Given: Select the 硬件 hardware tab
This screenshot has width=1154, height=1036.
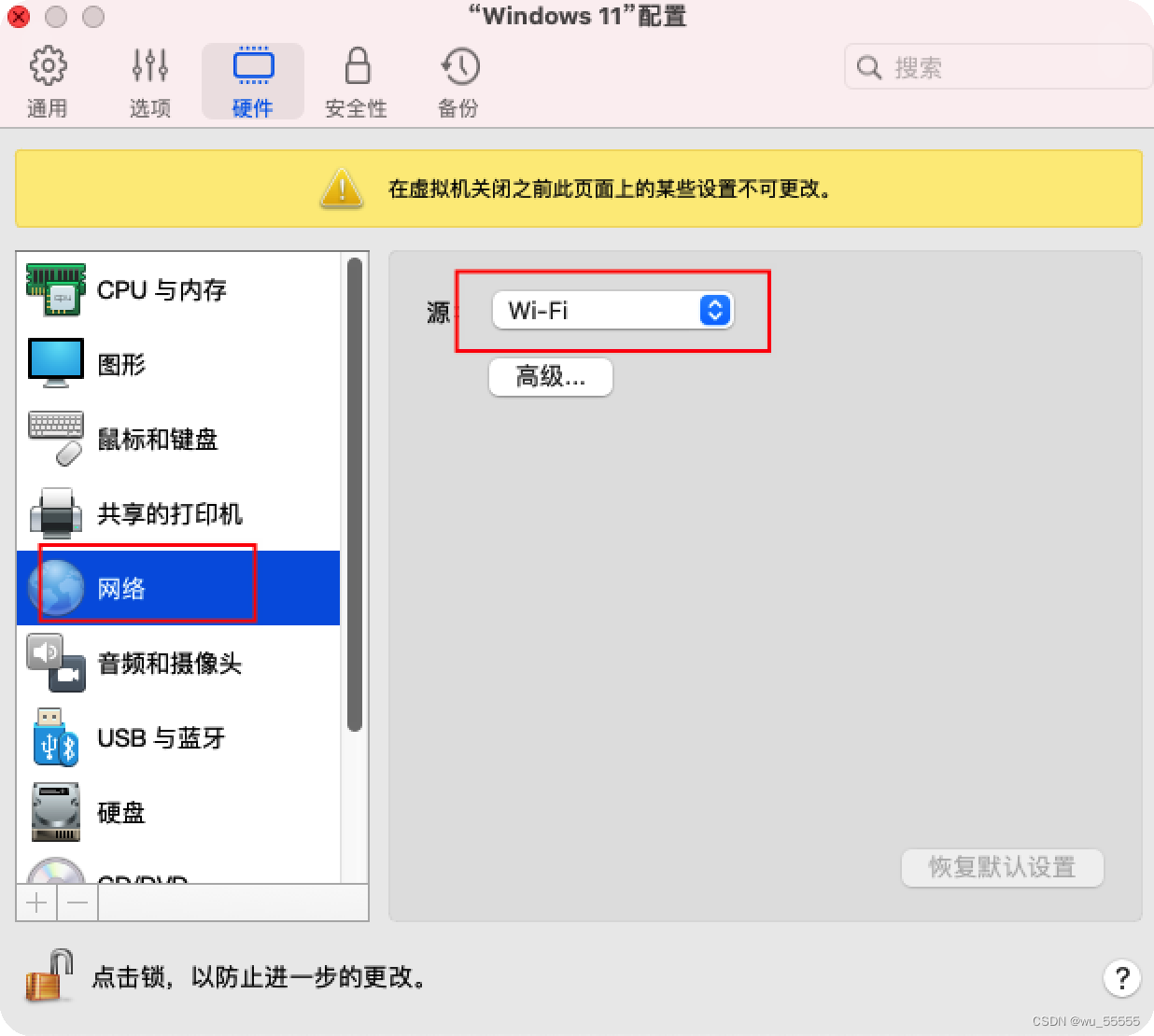Looking at the screenshot, I should pyautogui.click(x=253, y=82).
